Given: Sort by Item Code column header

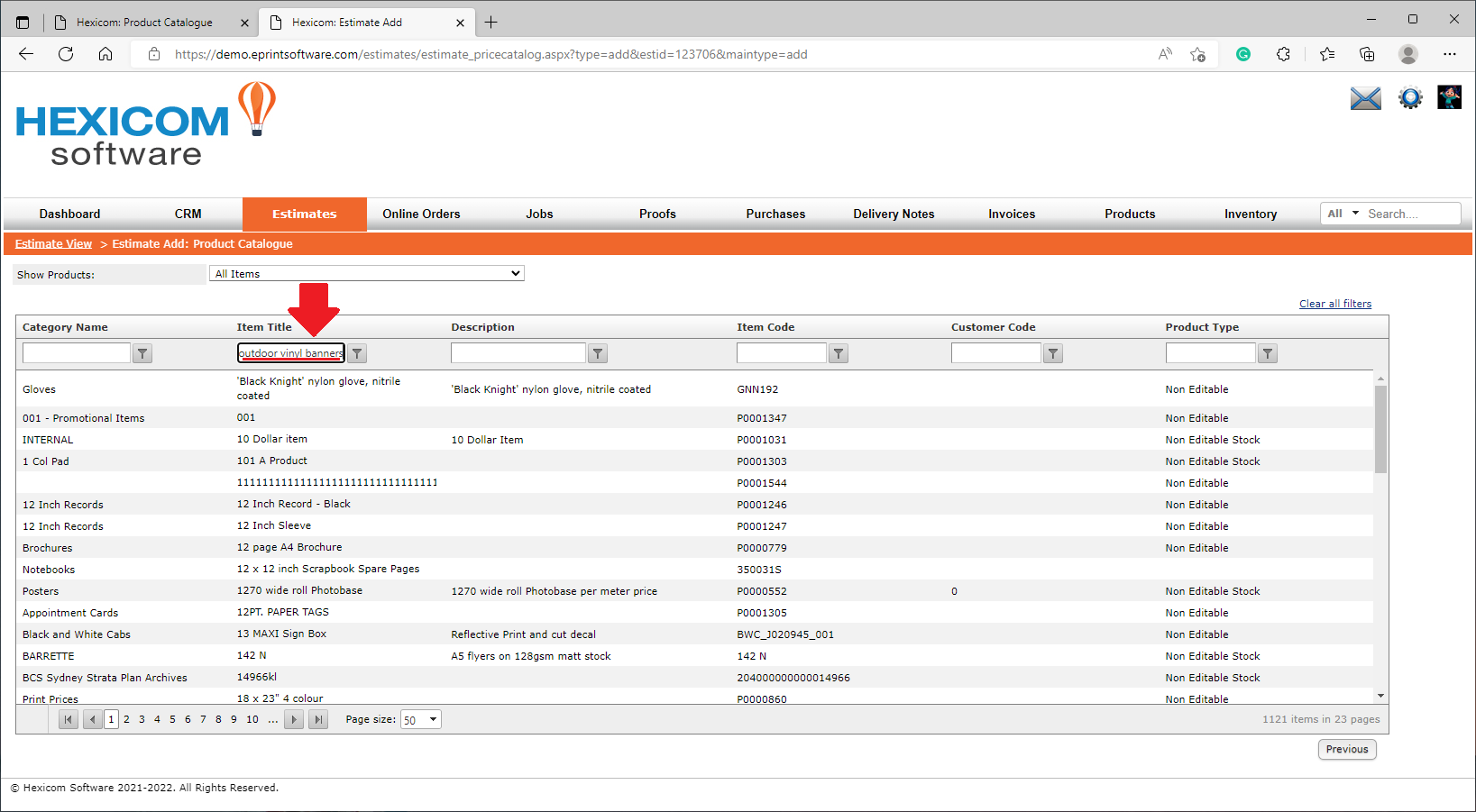Looking at the screenshot, I should [x=766, y=327].
